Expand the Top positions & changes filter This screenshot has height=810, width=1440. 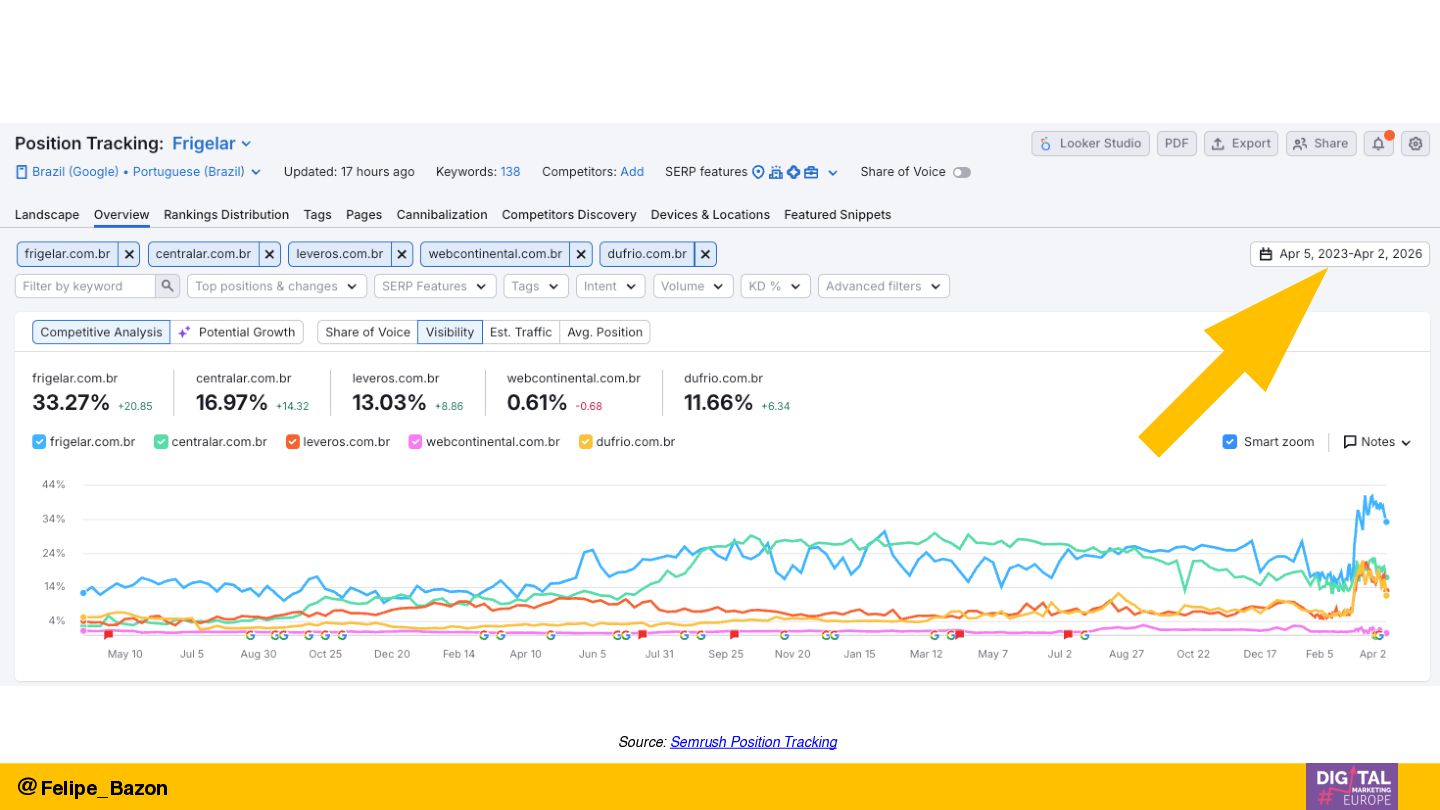click(x=276, y=286)
